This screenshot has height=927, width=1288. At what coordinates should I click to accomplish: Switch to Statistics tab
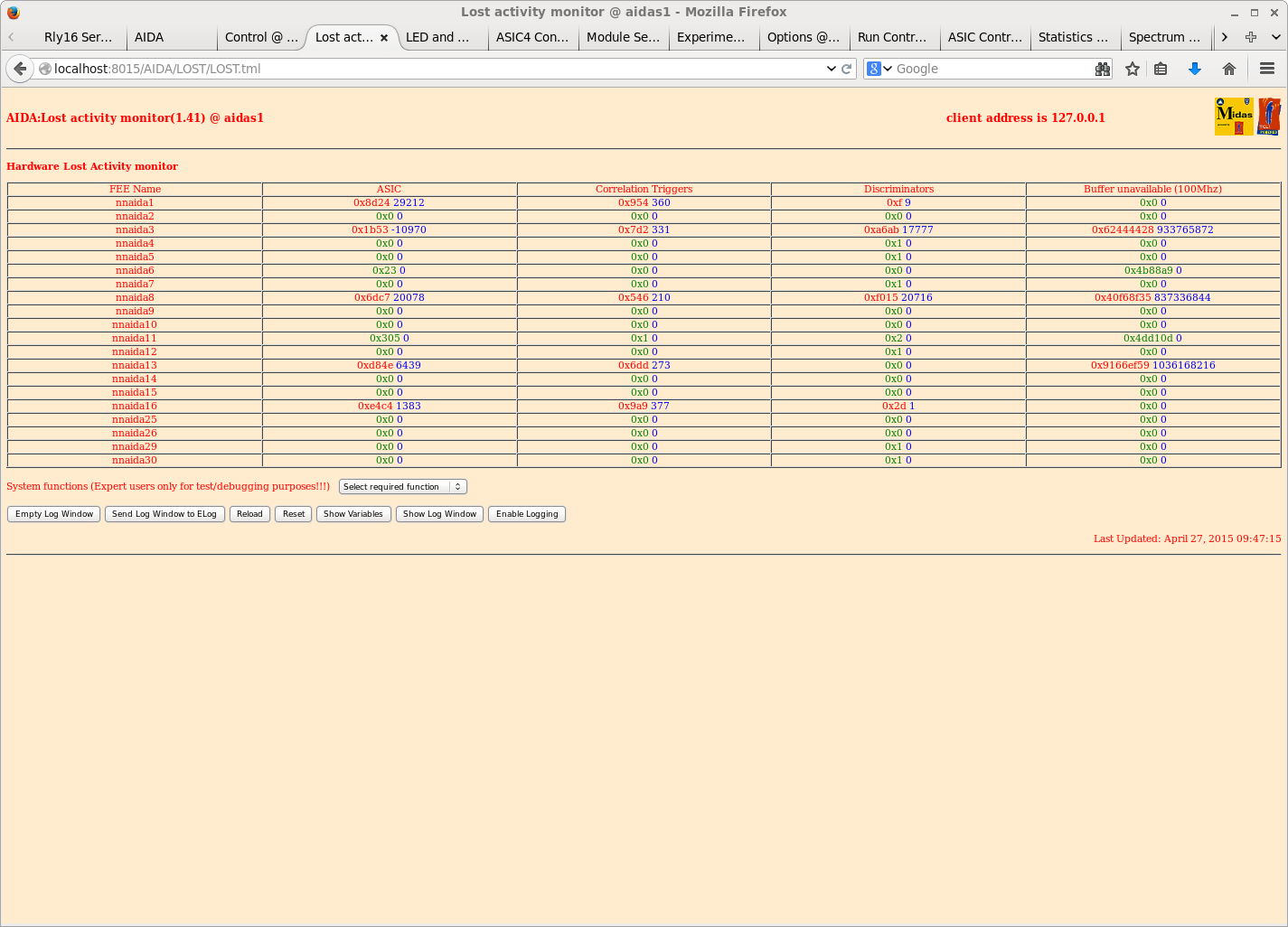click(1075, 37)
